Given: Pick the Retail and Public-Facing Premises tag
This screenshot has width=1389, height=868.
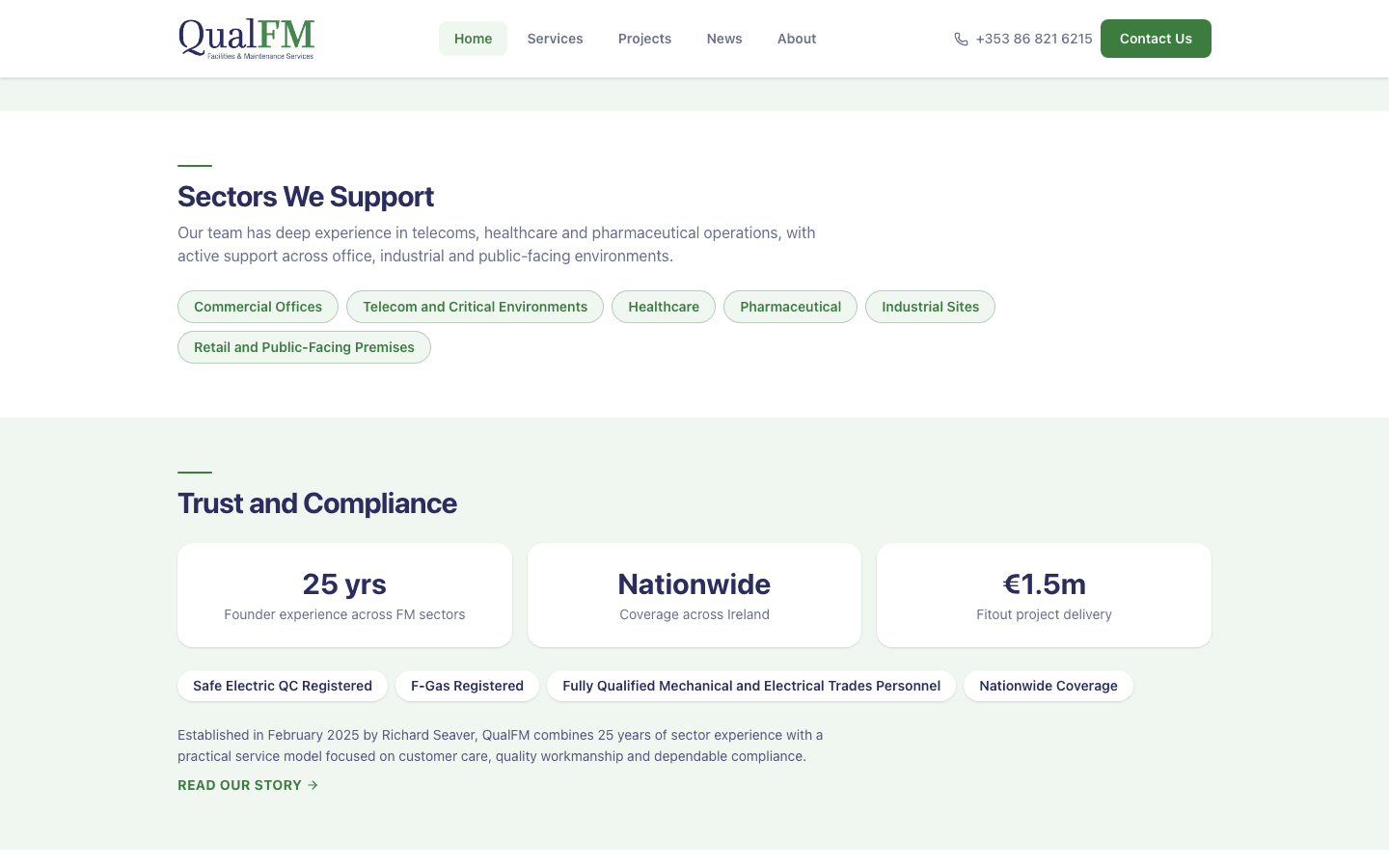Looking at the screenshot, I should [304, 347].
